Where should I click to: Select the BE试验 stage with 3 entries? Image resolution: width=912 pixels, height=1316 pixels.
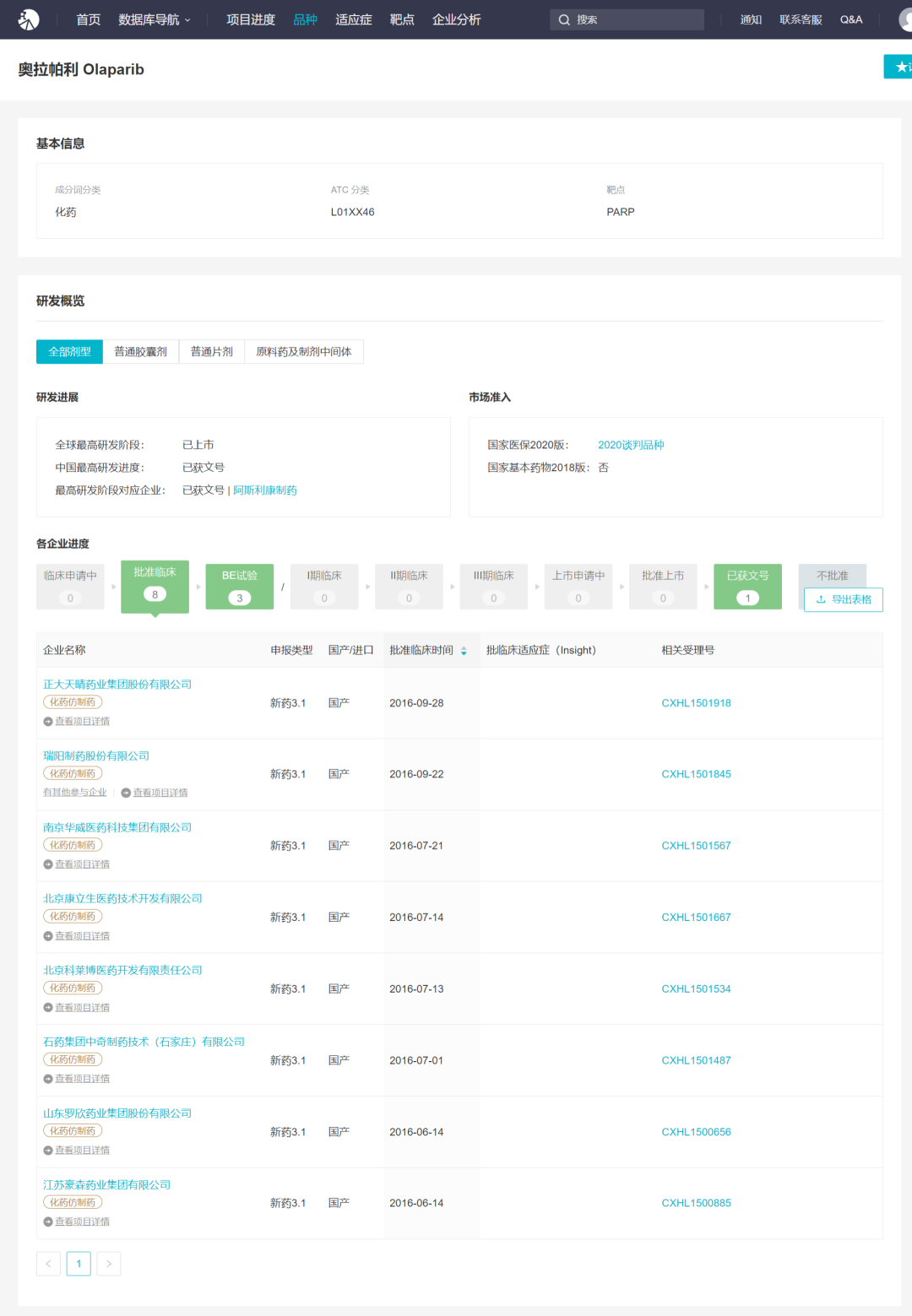pos(240,587)
